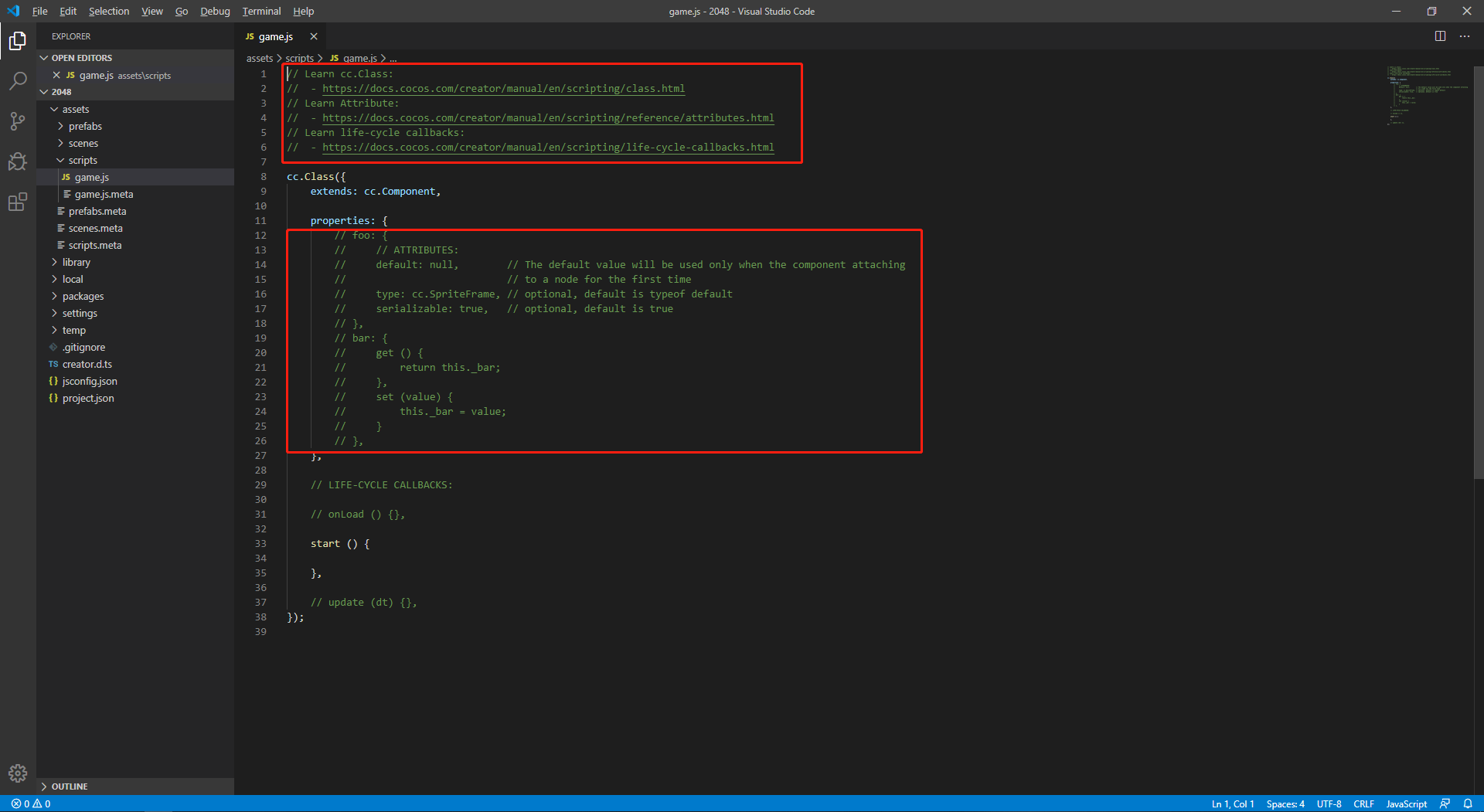
Task: Open the class.html documentation link
Action: coord(503,88)
